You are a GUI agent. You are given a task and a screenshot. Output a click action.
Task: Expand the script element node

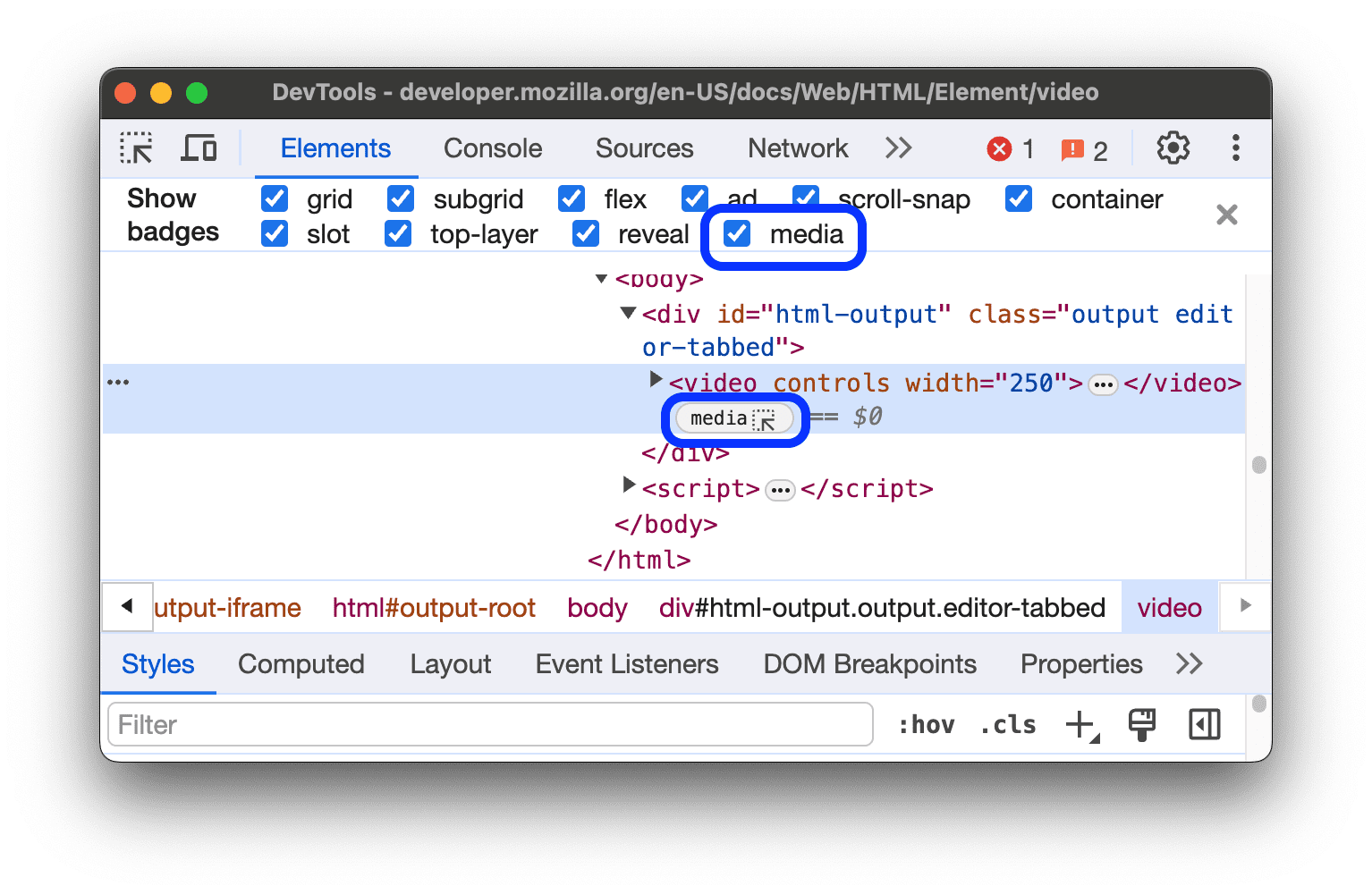629,485
